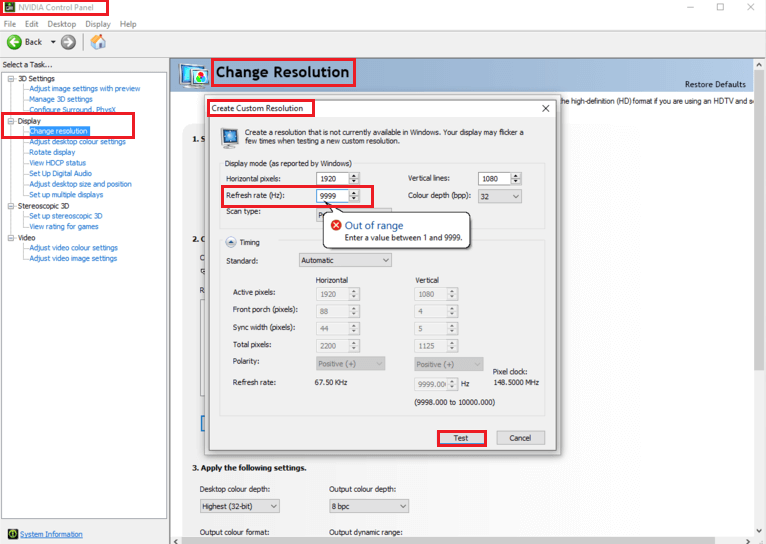Select Adjust desktop size and position
The image size is (766, 544).
click(x=81, y=184)
